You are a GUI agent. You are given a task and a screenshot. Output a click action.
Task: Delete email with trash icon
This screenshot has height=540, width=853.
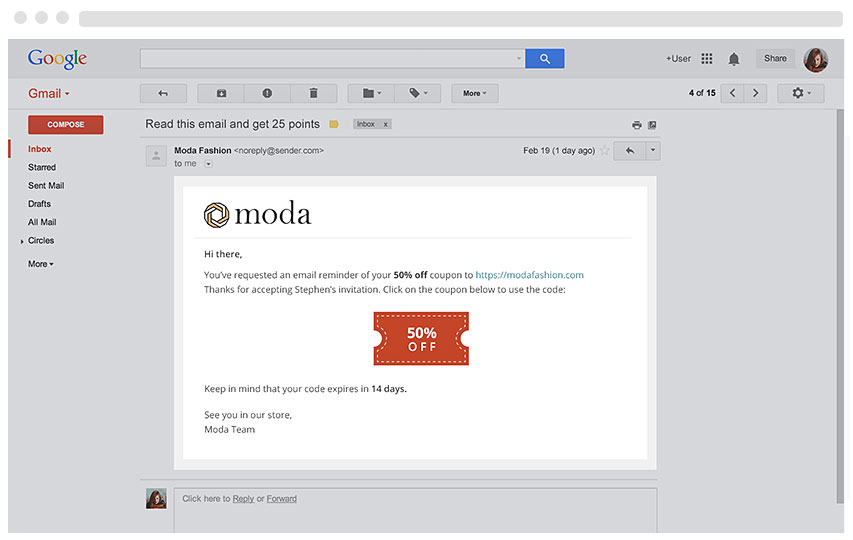pyautogui.click(x=313, y=94)
